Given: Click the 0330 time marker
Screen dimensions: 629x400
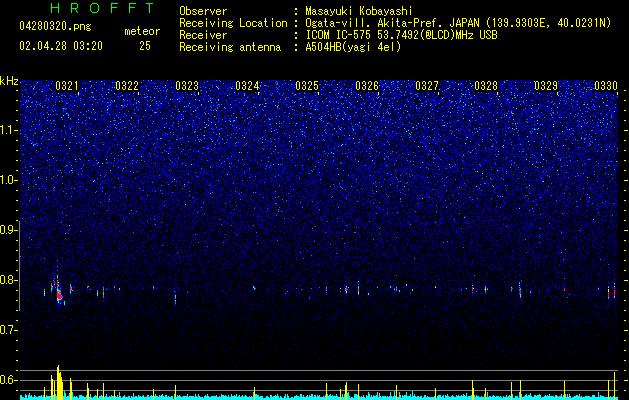Looking at the screenshot, I should pyautogui.click(x=606, y=86).
